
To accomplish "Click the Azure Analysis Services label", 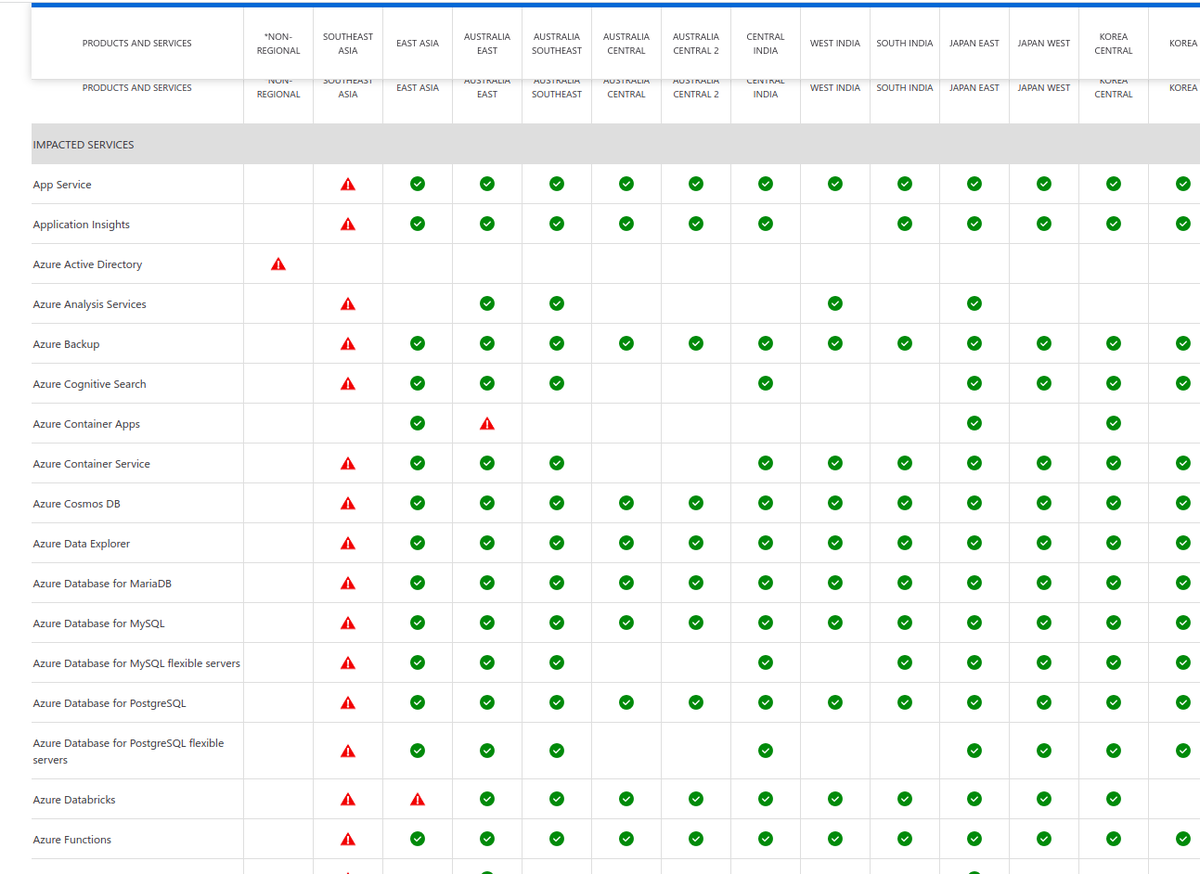I will point(89,305).
